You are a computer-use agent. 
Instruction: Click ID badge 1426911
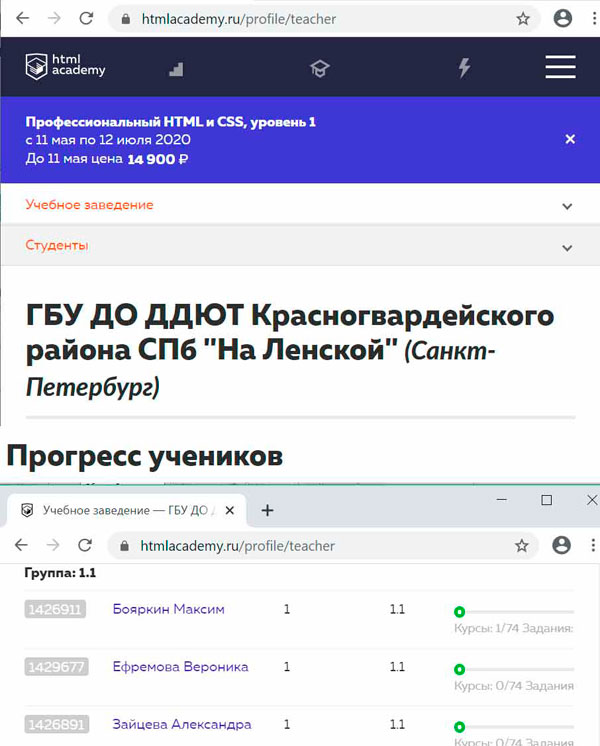click(x=55, y=609)
